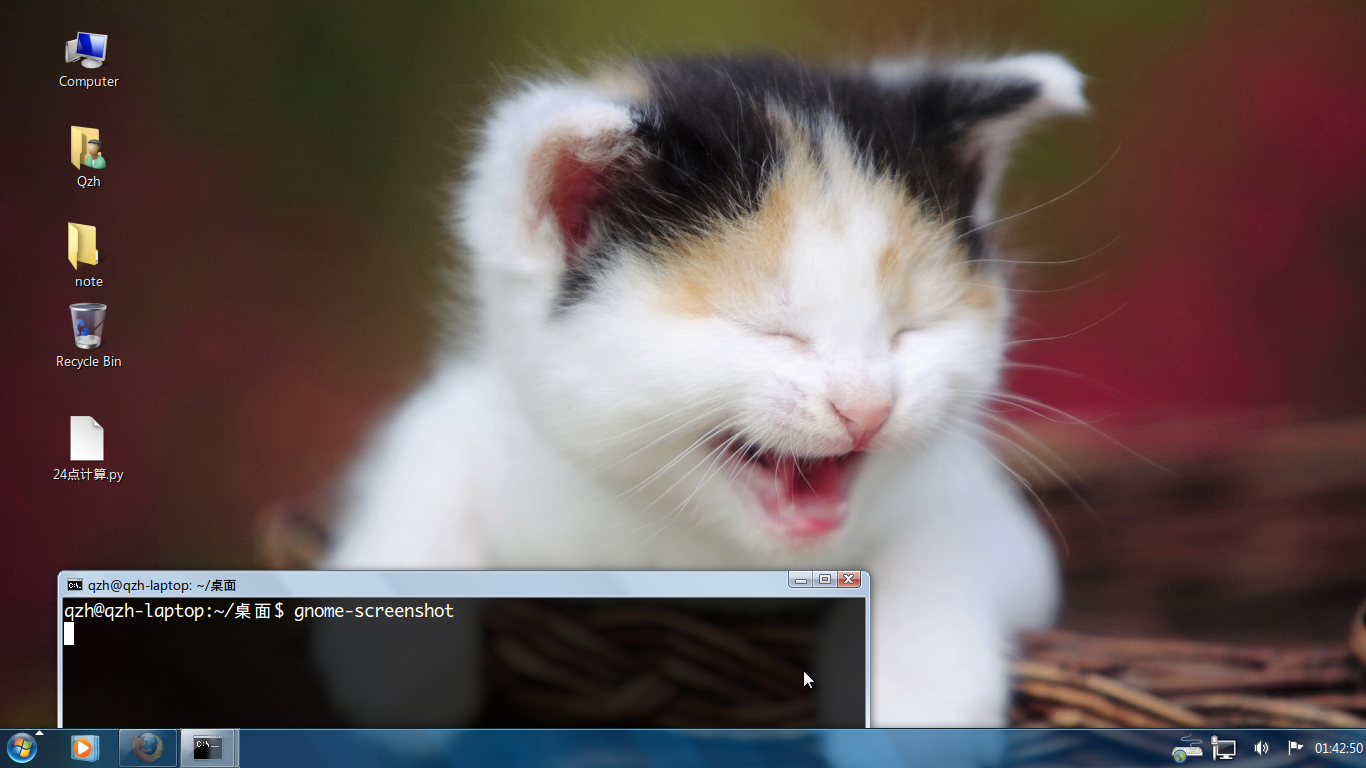Viewport: 1366px width, 768px height.
Task: Click the flag notification tray icon
Action: (x=1295, y=747)
